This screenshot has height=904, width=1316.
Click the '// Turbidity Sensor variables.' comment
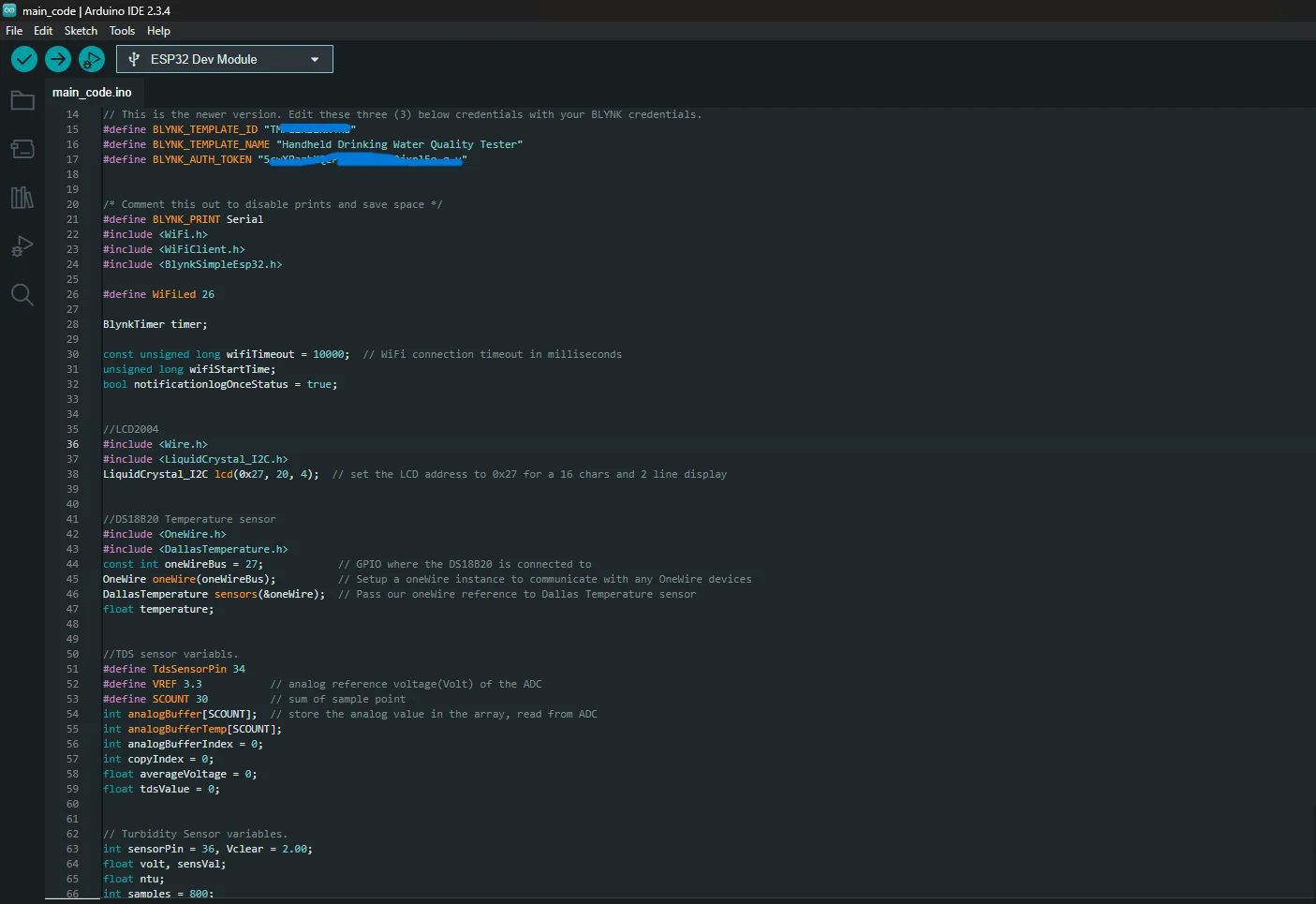[x=196, y=834]
